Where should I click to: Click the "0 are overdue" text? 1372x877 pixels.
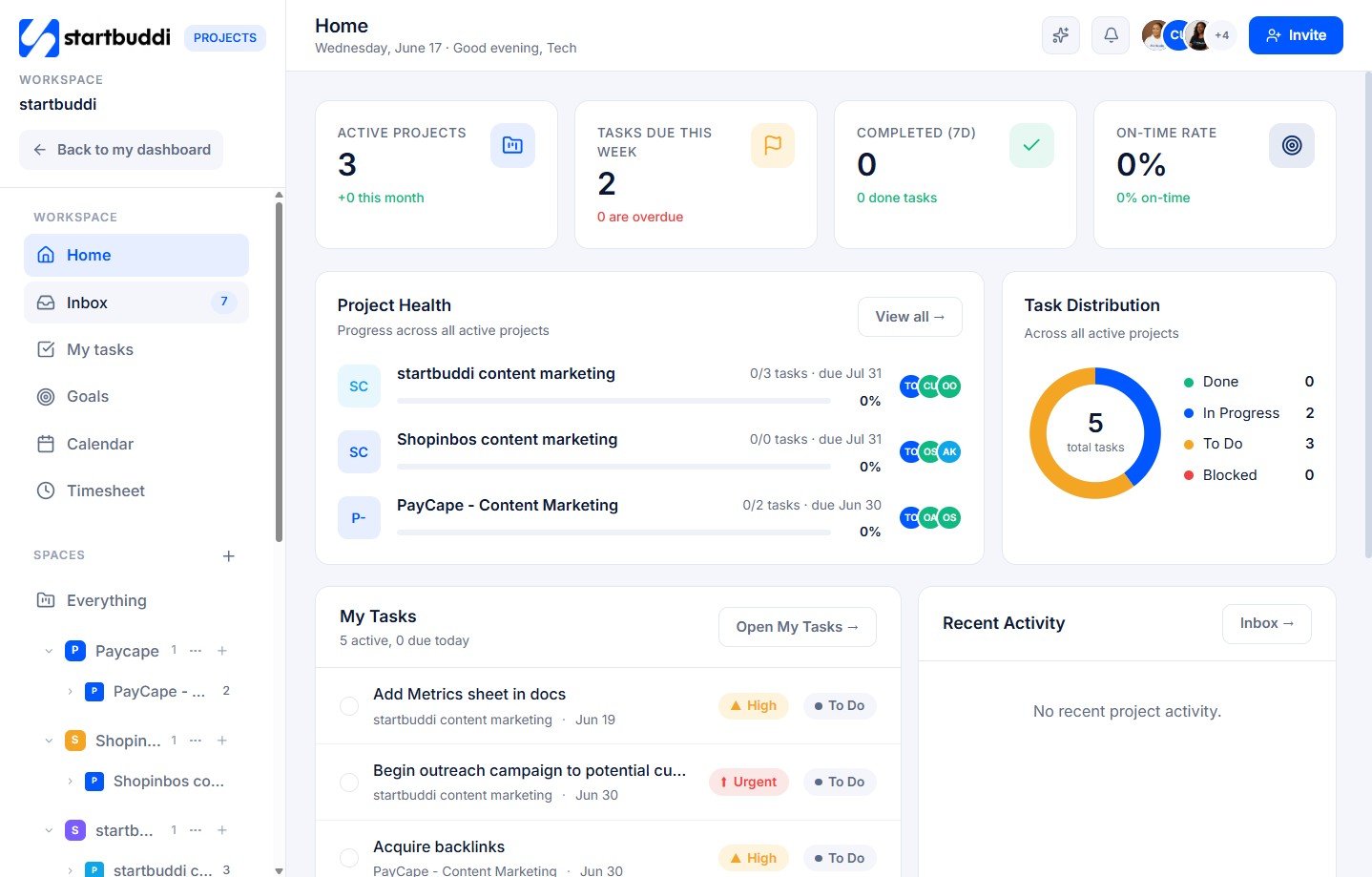point(640,217)
